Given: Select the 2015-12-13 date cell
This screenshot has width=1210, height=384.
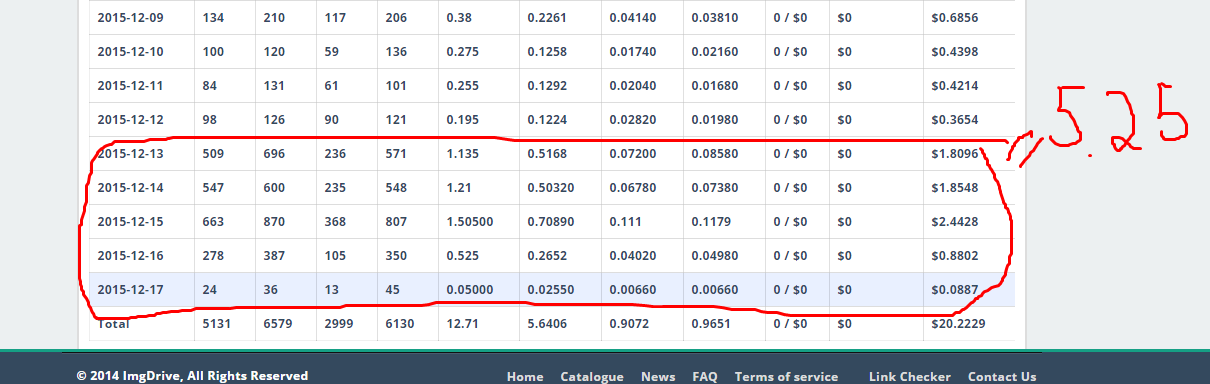Looking at the screenshot, I should pyautogui.click(x=130, y=154).
